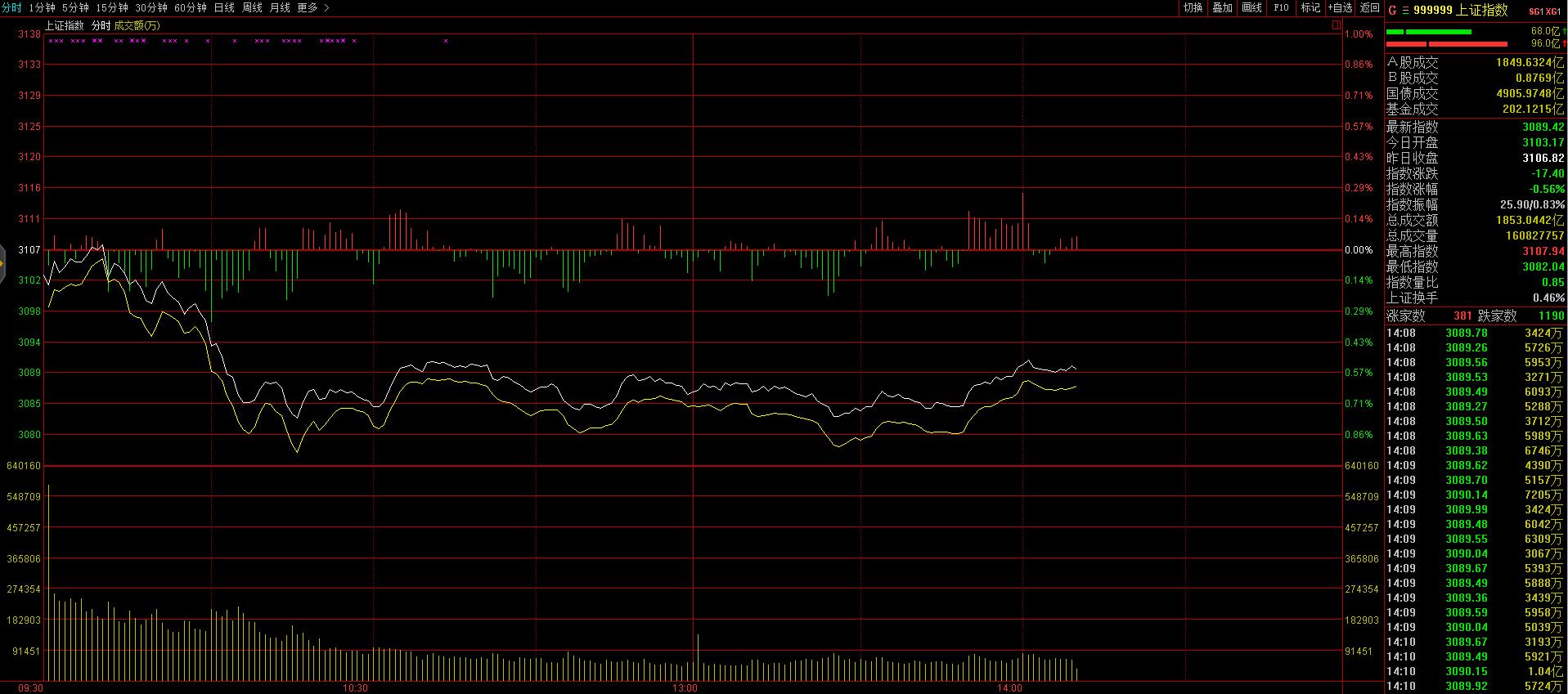Screen dimensions: 1568x694
Task: Click the red G icon beside 999999
Action: coord(1393,11)
